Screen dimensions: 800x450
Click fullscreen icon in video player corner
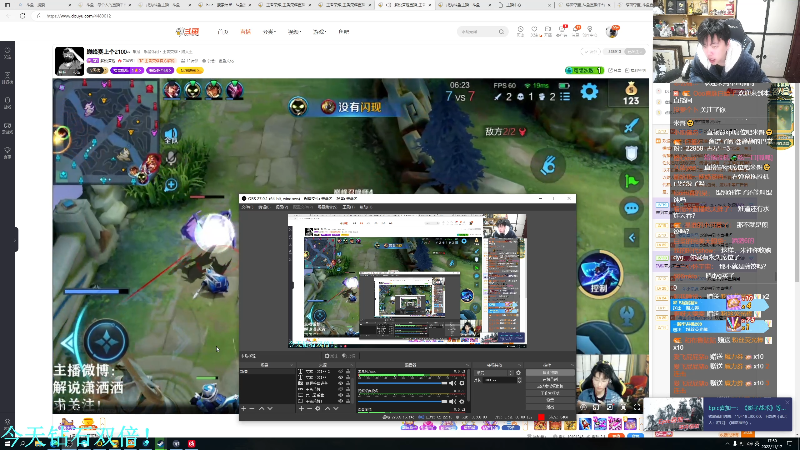tap(637, 407)
